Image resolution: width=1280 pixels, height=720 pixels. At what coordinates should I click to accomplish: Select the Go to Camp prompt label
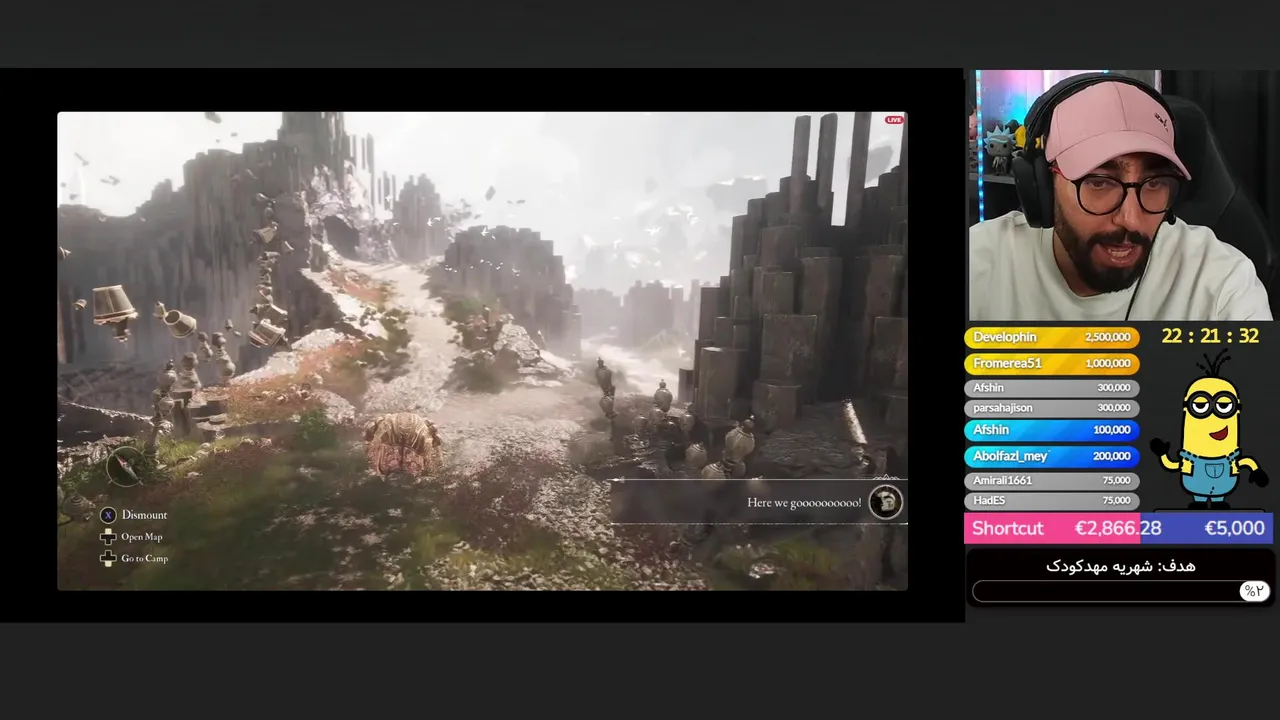click(145, 558)
